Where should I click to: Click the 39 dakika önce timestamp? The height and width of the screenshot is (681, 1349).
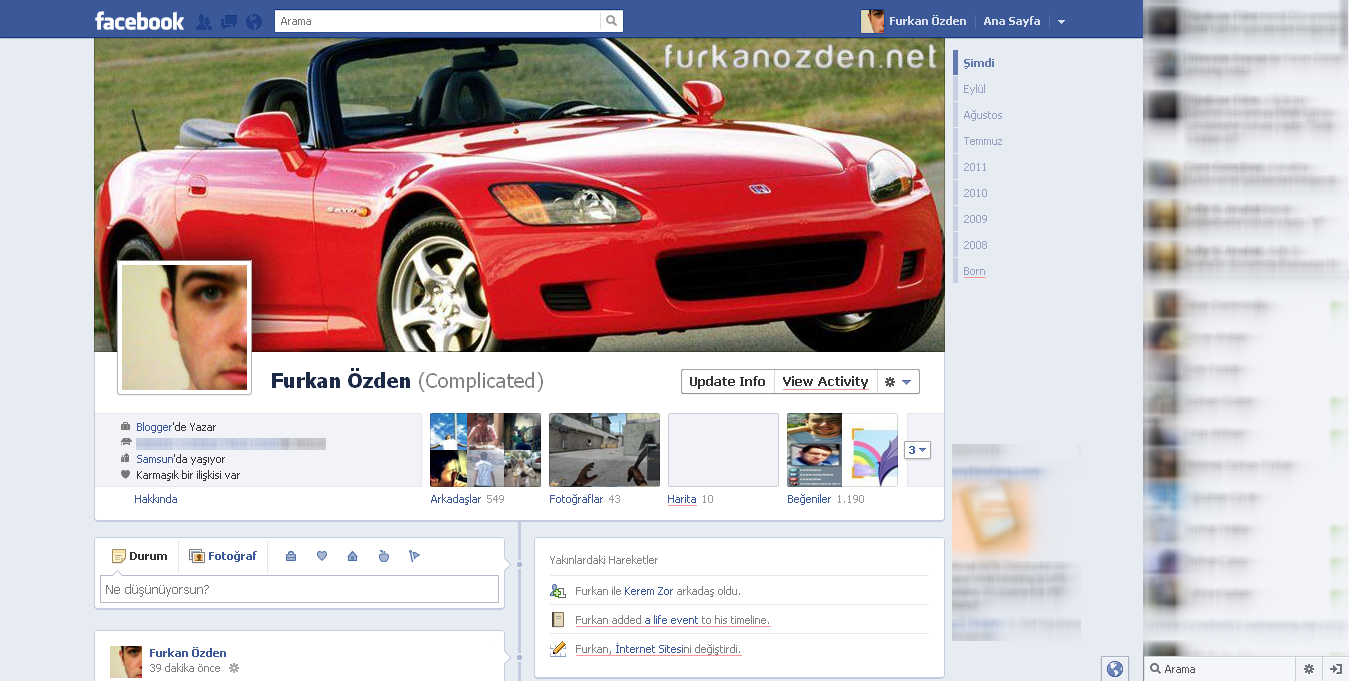185,668
